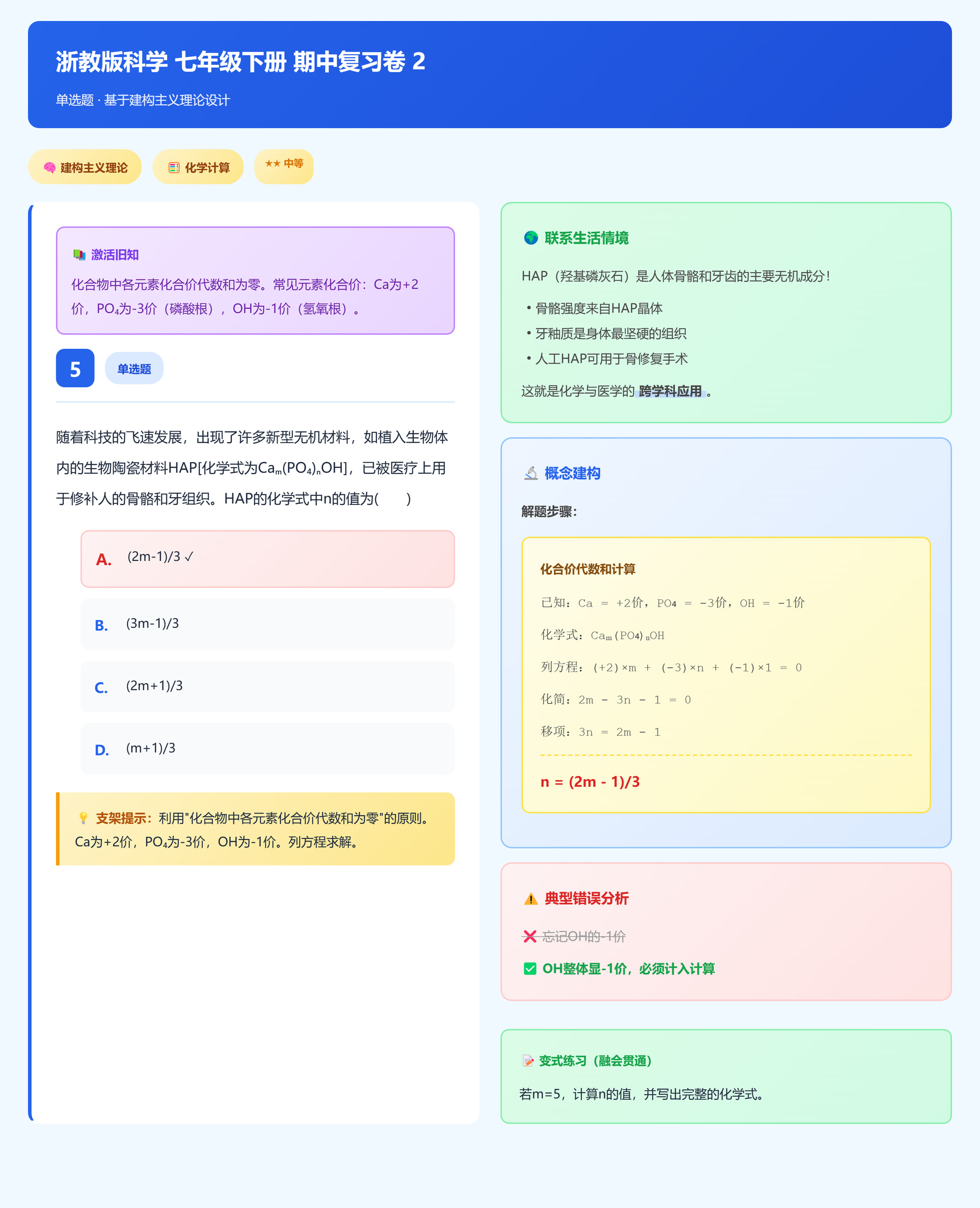The image size is (980, 1208).
Task: Click the 单选题 question type badge
Action: pyautogui.click(x=134, y=369)
